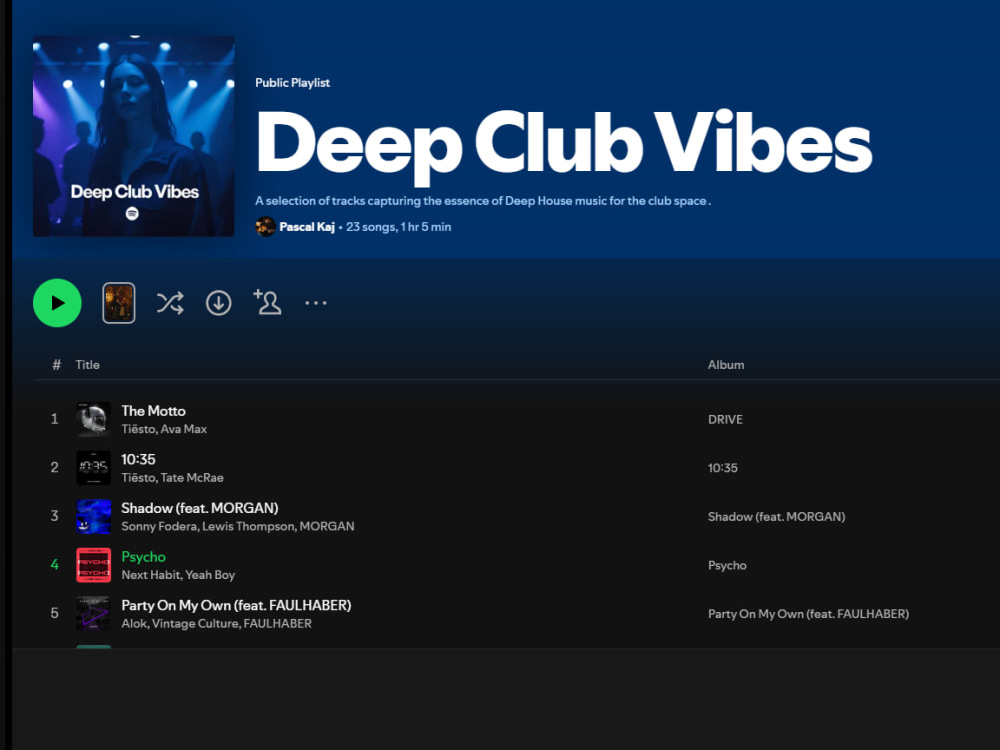Viewport: 1000px width, 750px height.
Task: Sort by the Album column header
Action: click(726, 365)
